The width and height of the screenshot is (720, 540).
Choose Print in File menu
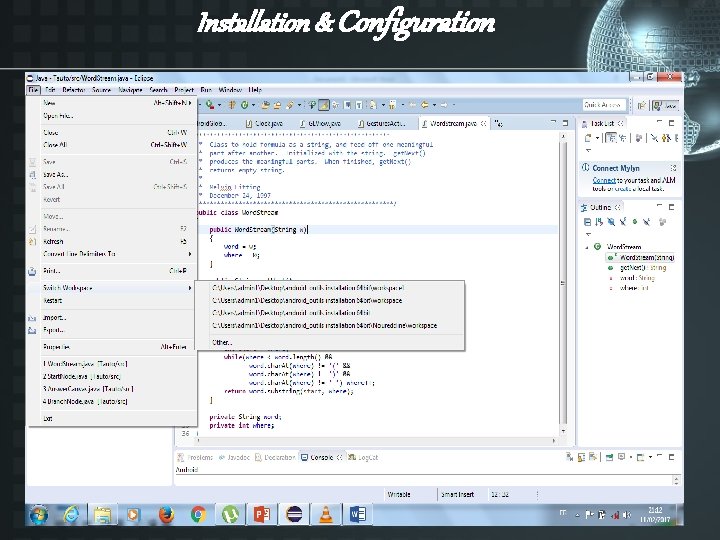112,271
